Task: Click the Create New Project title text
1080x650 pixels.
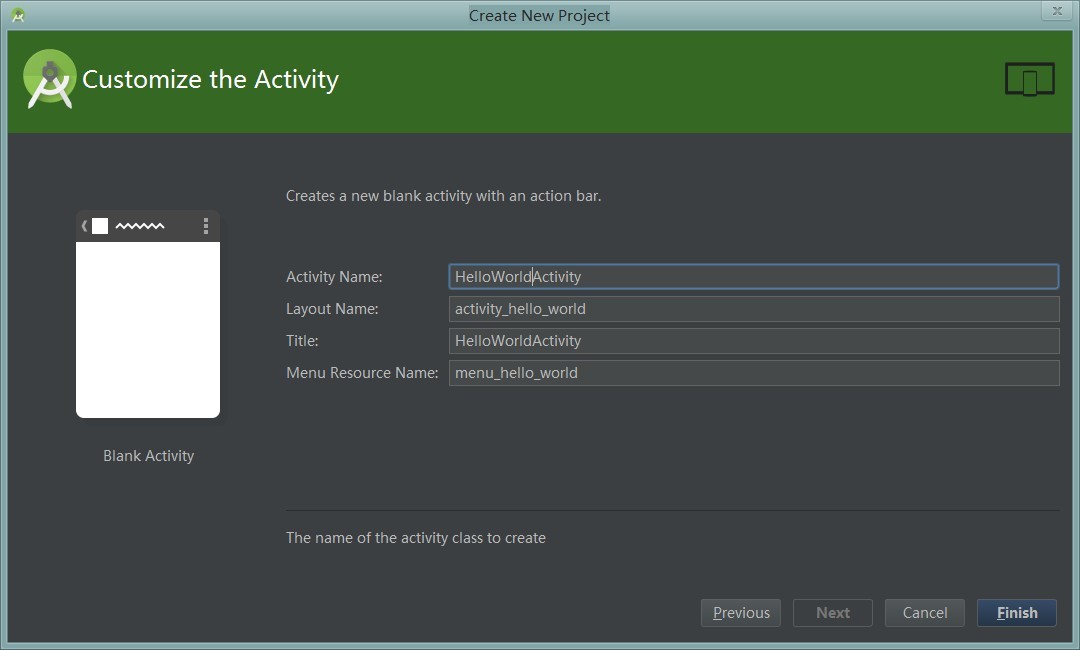Action: click(x=539, y=15)
